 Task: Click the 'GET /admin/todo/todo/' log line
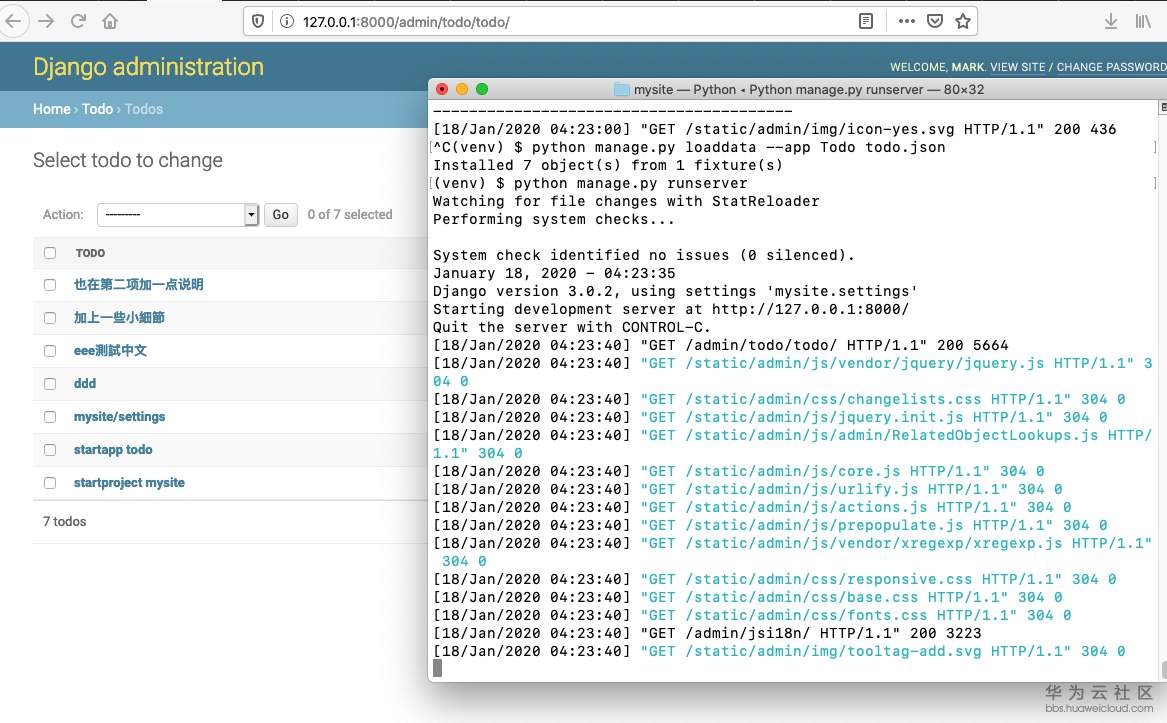(x=720, y=345)
